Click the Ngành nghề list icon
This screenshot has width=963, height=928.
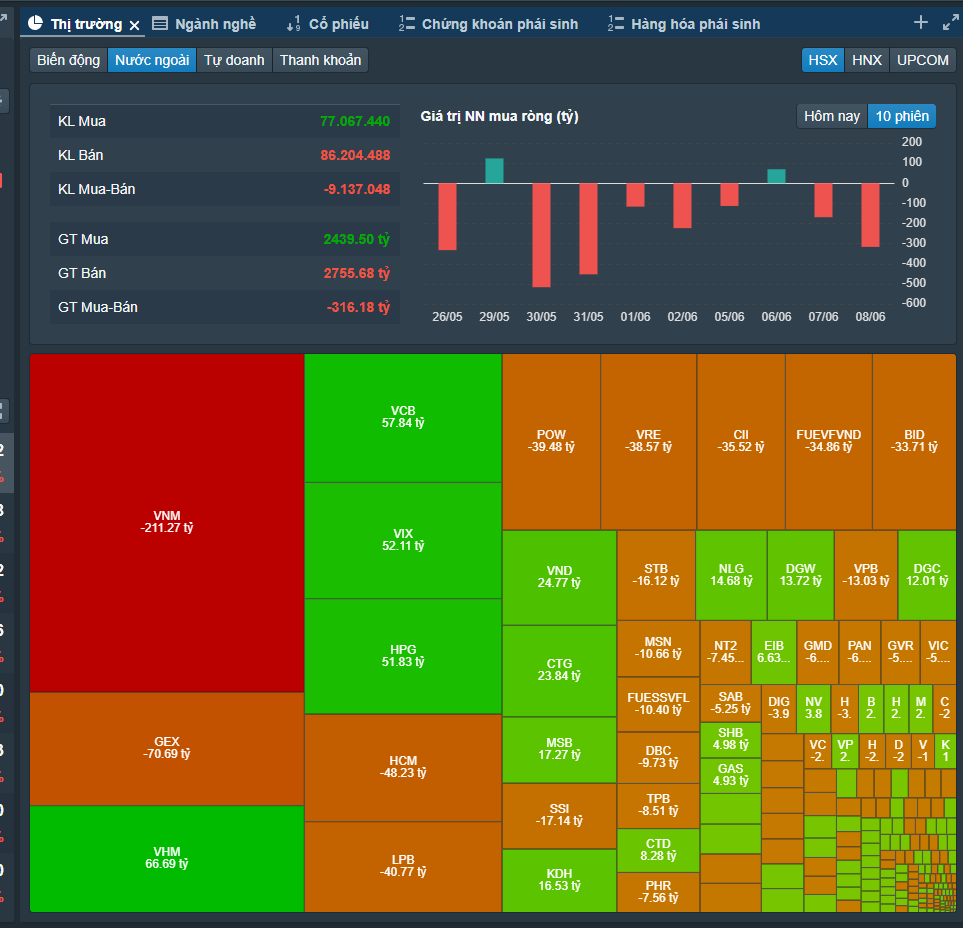click(x=160, y=24)
